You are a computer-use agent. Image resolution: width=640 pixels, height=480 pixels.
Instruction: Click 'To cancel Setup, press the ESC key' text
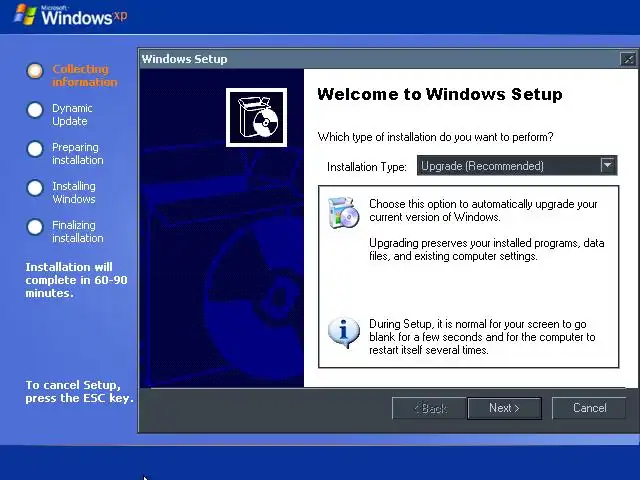coord(80,391)
